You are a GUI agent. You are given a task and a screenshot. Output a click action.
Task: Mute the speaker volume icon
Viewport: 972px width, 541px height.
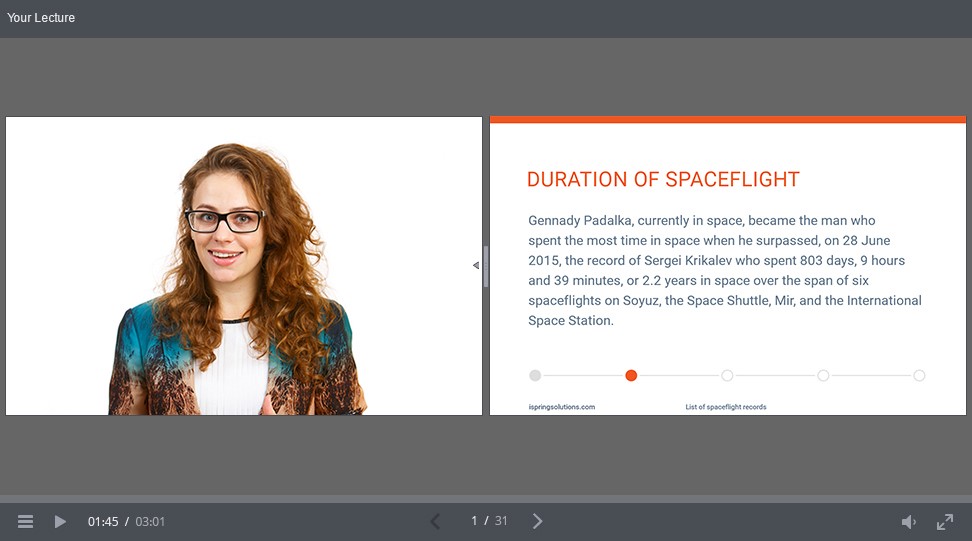pyautogui.click(x=908, y=522)
